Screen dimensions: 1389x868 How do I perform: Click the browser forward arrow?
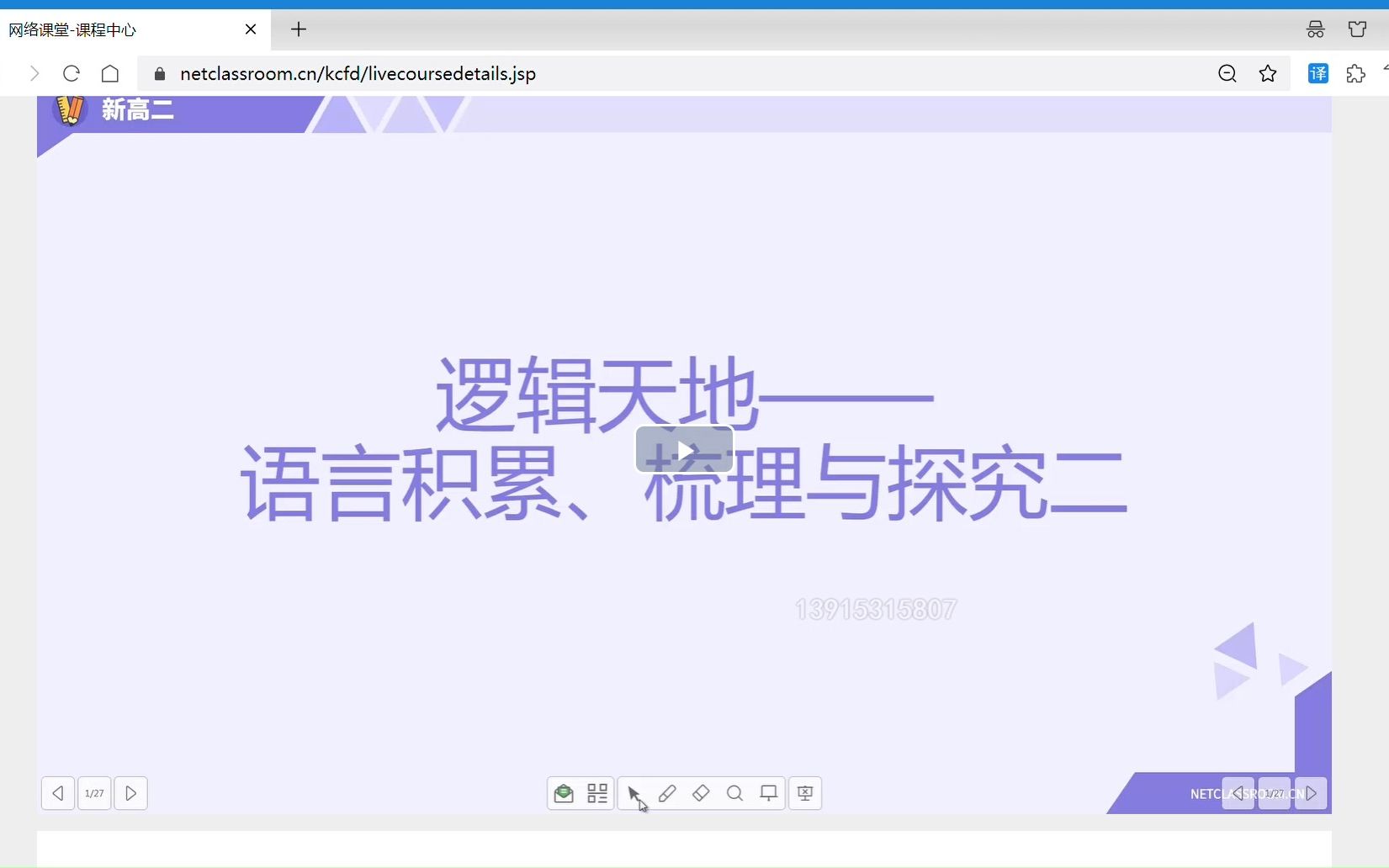coord(34,74)
